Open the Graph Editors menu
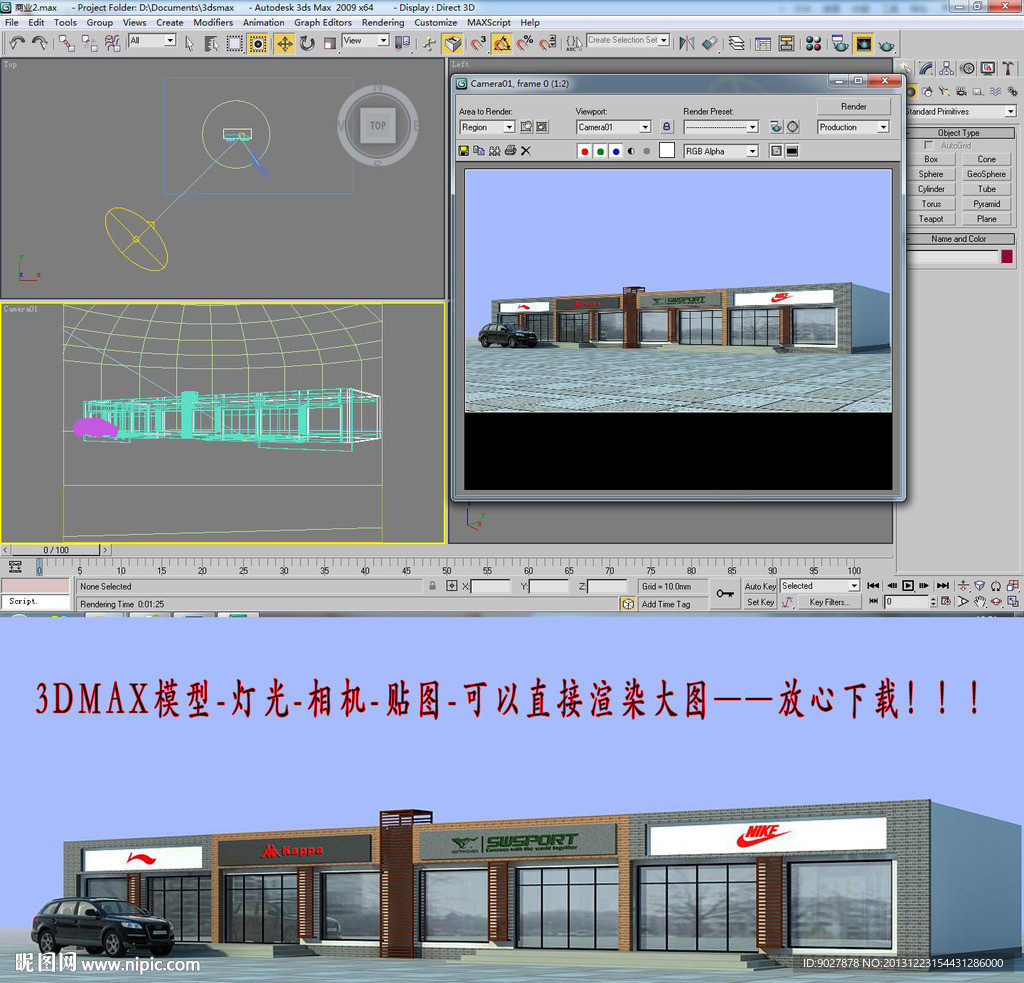This screenshot has height=983, width=1024. (323, 22)
